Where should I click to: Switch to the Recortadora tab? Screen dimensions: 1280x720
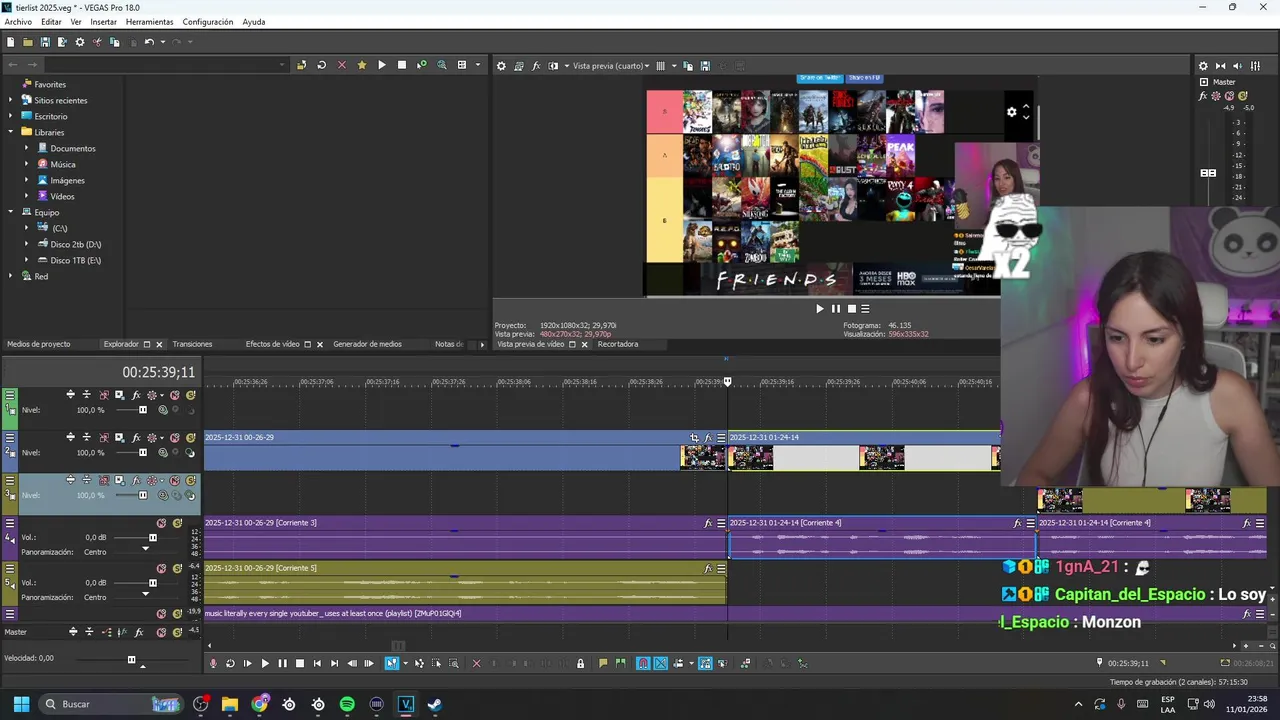(617, 344)
